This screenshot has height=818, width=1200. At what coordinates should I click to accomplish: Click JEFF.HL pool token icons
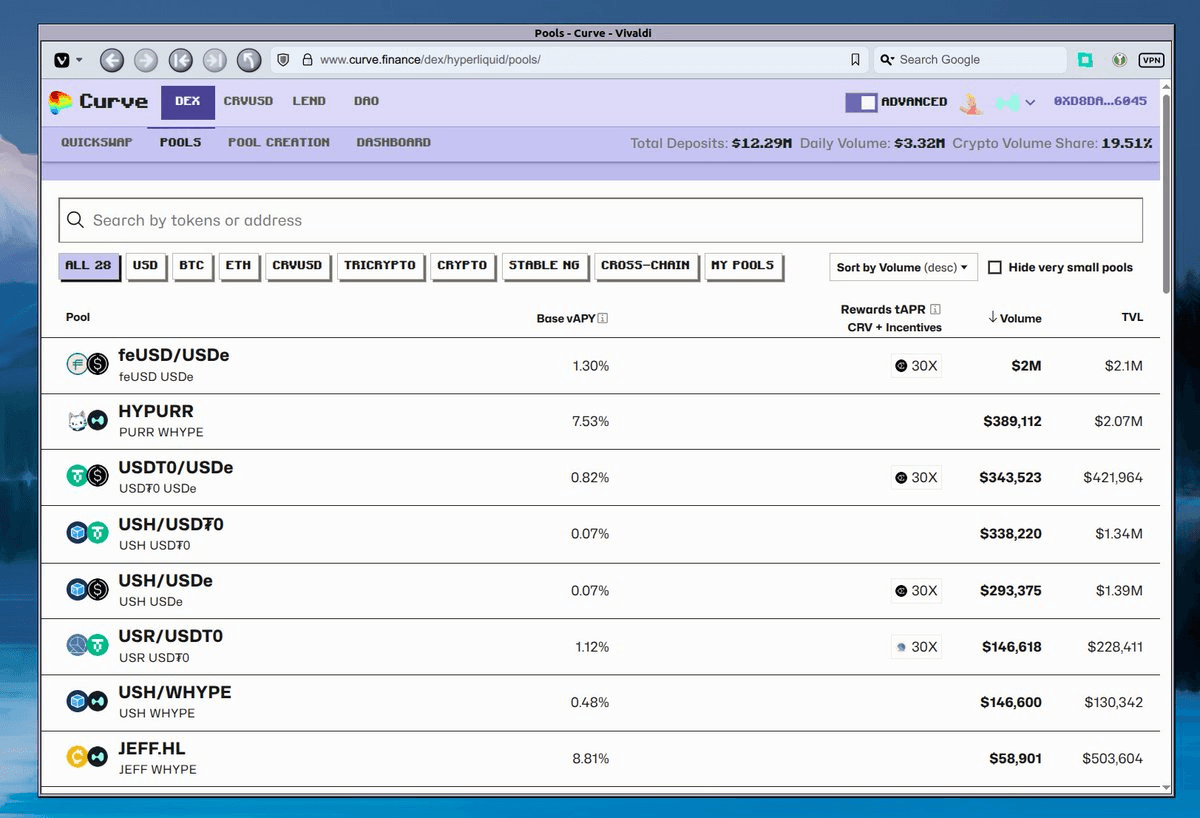(87, 758)
